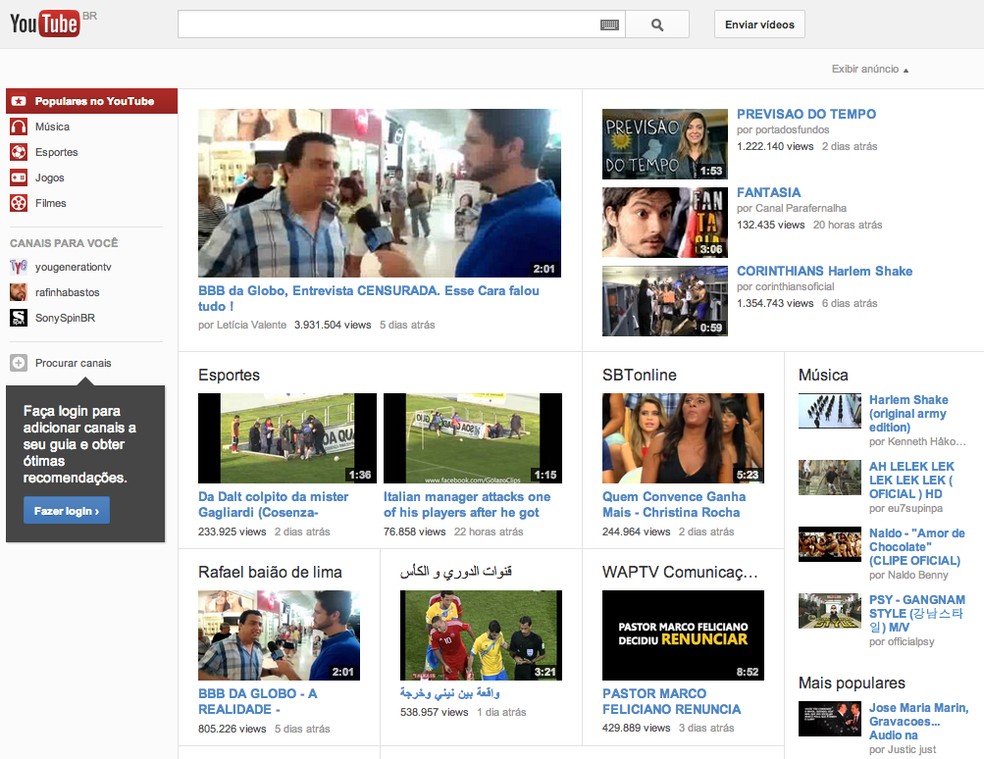The image size is (984, 759).
Task: Click the yougenerationtv channel avatar
Action: click(x=20, y=267)
